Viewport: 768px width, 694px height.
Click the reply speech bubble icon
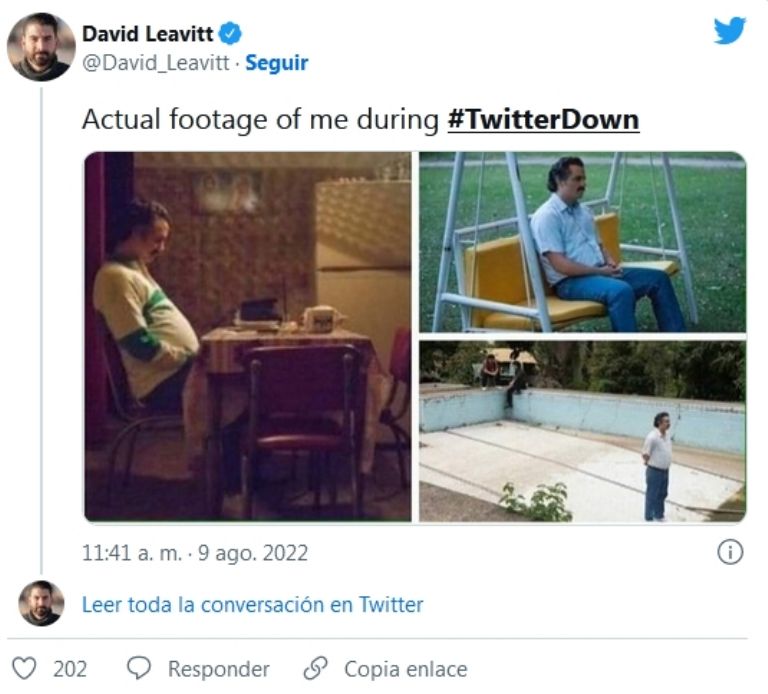click(141, 668)
